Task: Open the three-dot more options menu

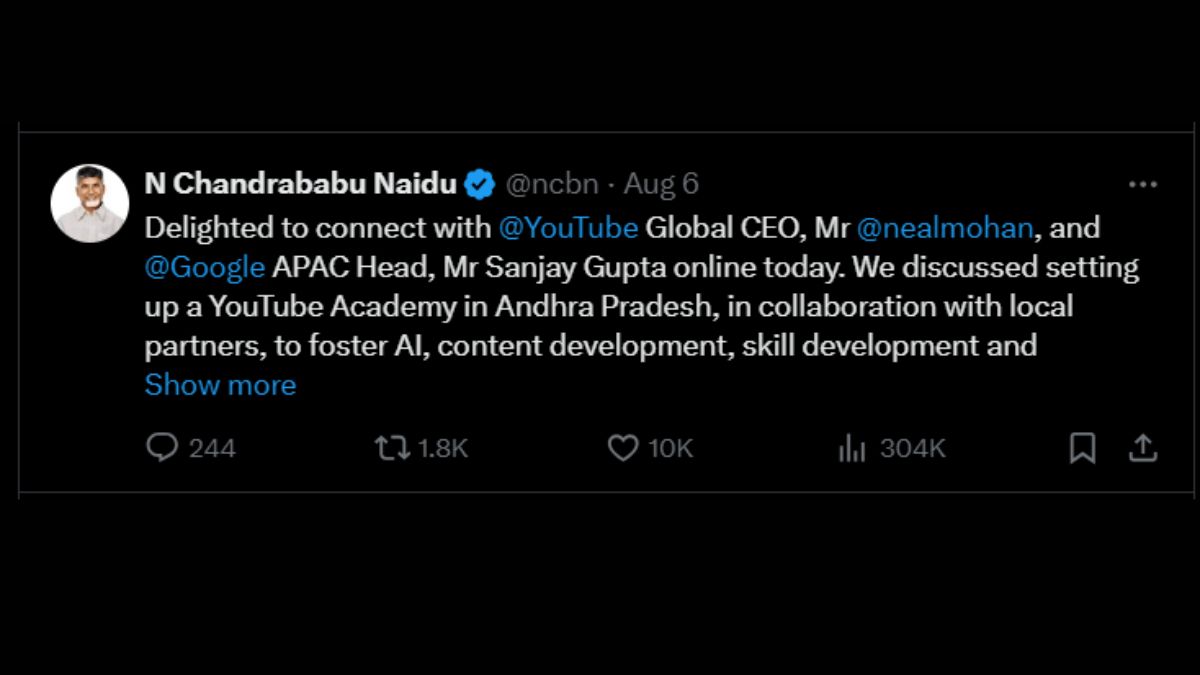Action: [1142, 184]
